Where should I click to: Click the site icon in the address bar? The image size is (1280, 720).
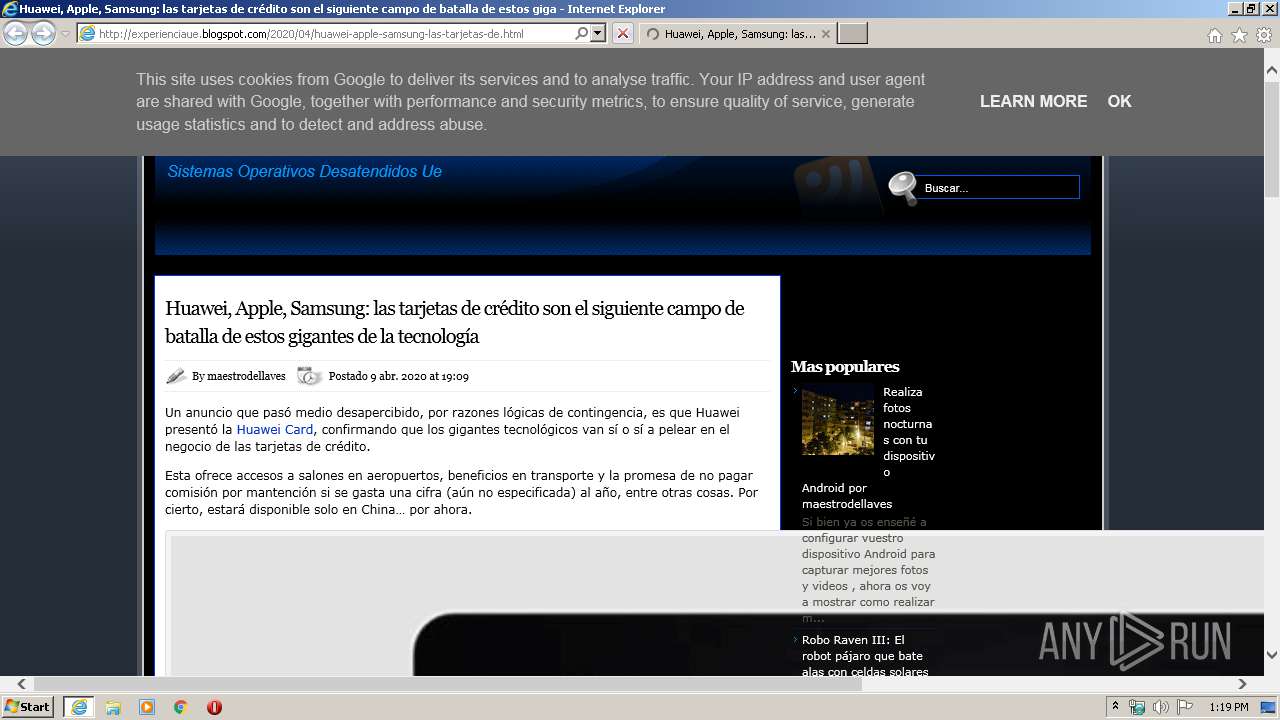pyautogui.click(x=88, y=34)
